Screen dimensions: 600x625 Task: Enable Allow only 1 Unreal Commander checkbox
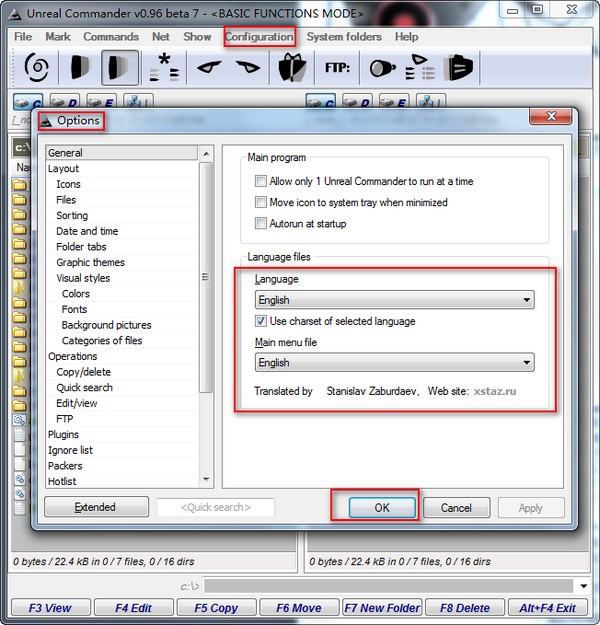click(x=261, y=182)
